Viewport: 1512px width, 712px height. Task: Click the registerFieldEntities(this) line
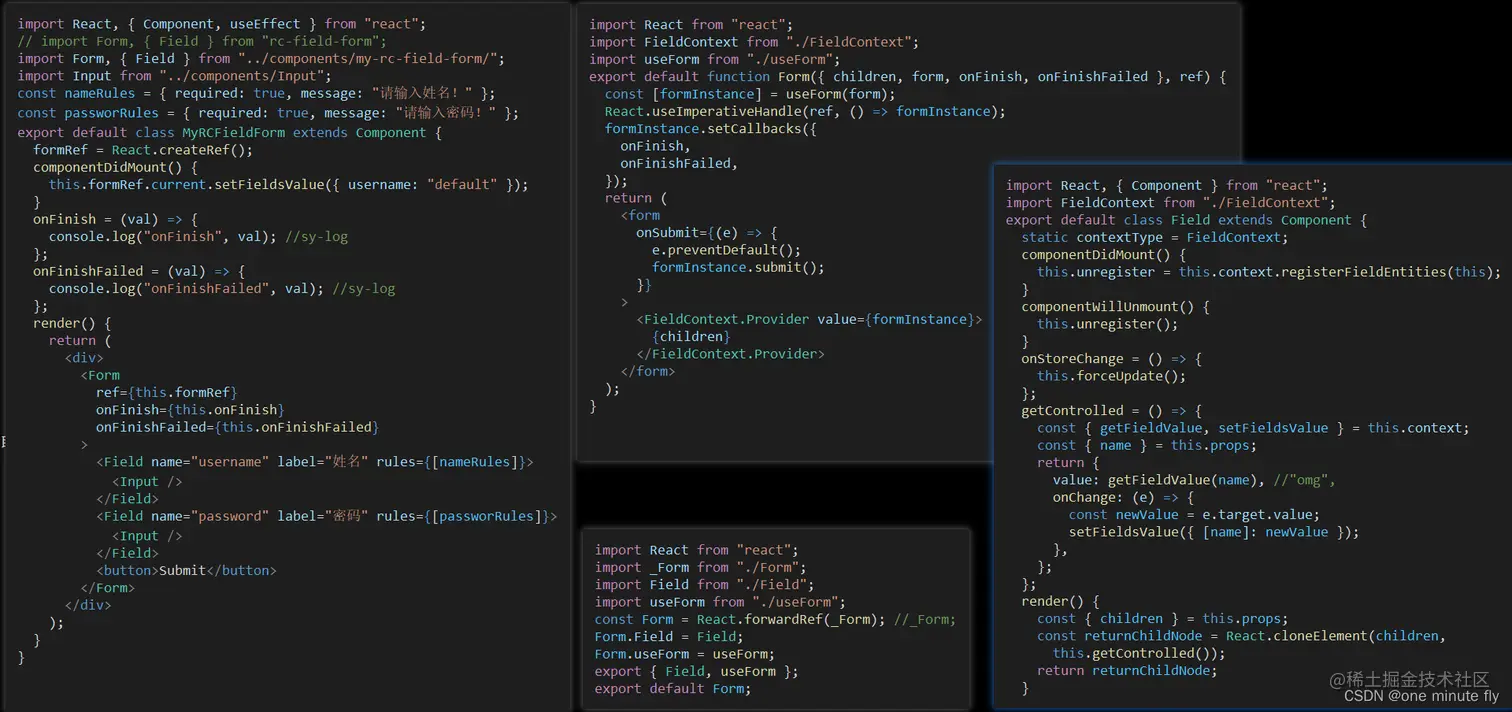point(1269,272)
